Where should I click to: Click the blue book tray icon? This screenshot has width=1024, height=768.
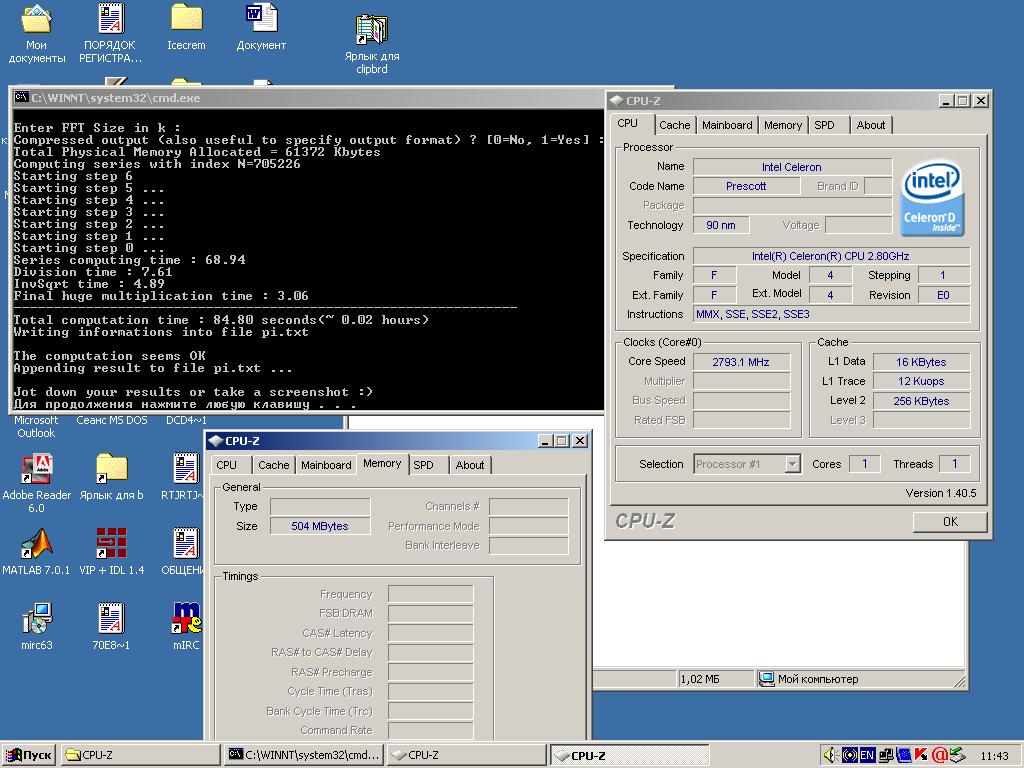coord(904,756)
